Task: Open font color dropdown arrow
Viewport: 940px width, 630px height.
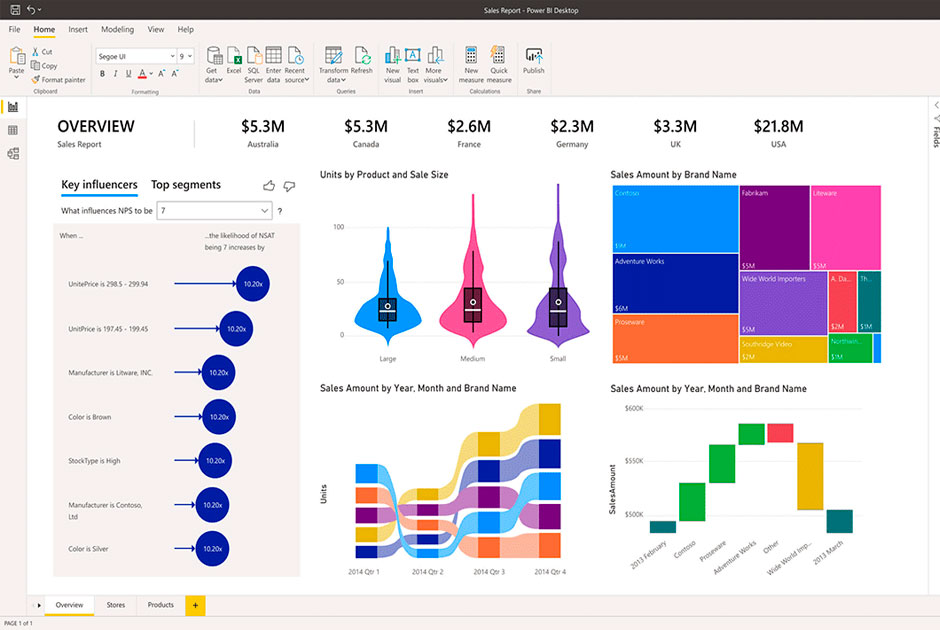Action: tap(151, 74)
